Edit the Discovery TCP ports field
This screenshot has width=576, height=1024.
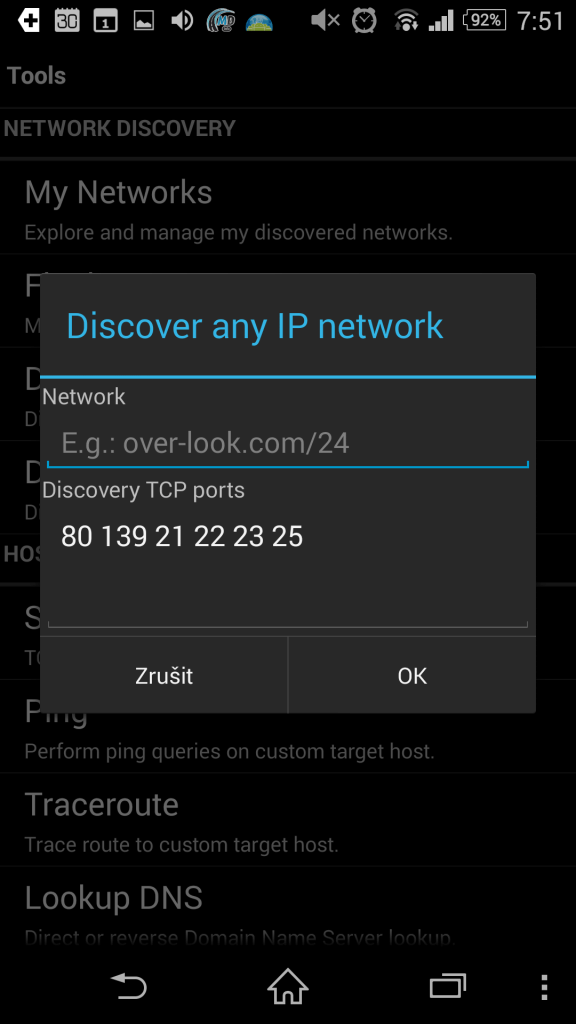point(288,565)
